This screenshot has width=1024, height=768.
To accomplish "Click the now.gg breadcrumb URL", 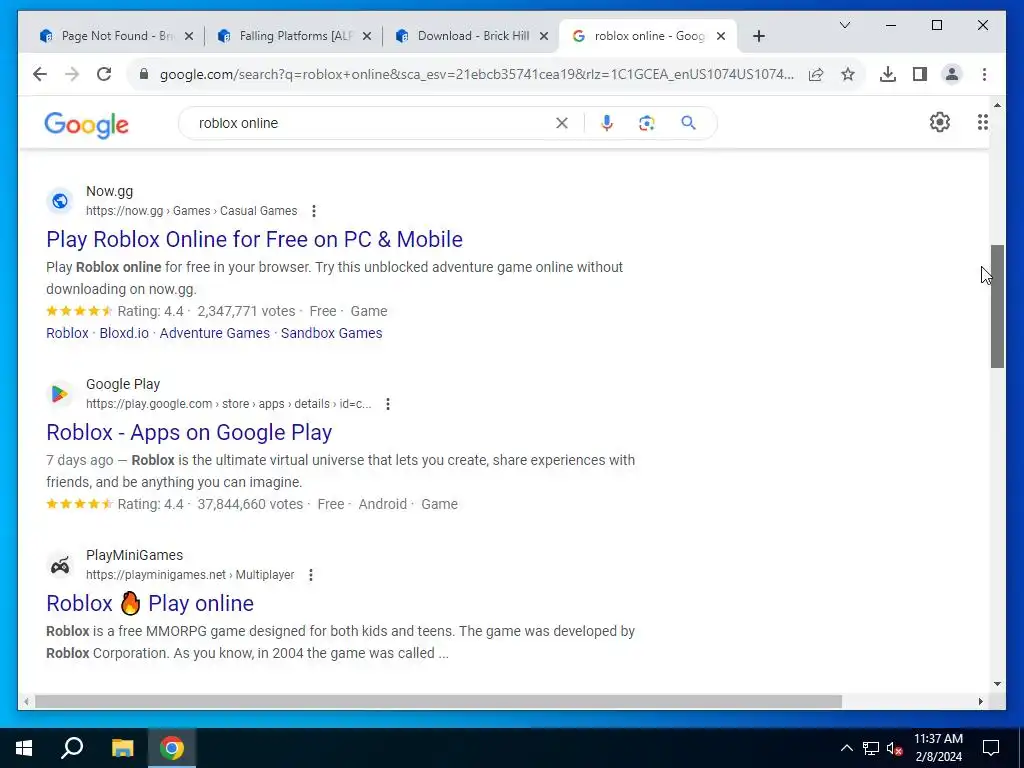I will click(191, 211).
